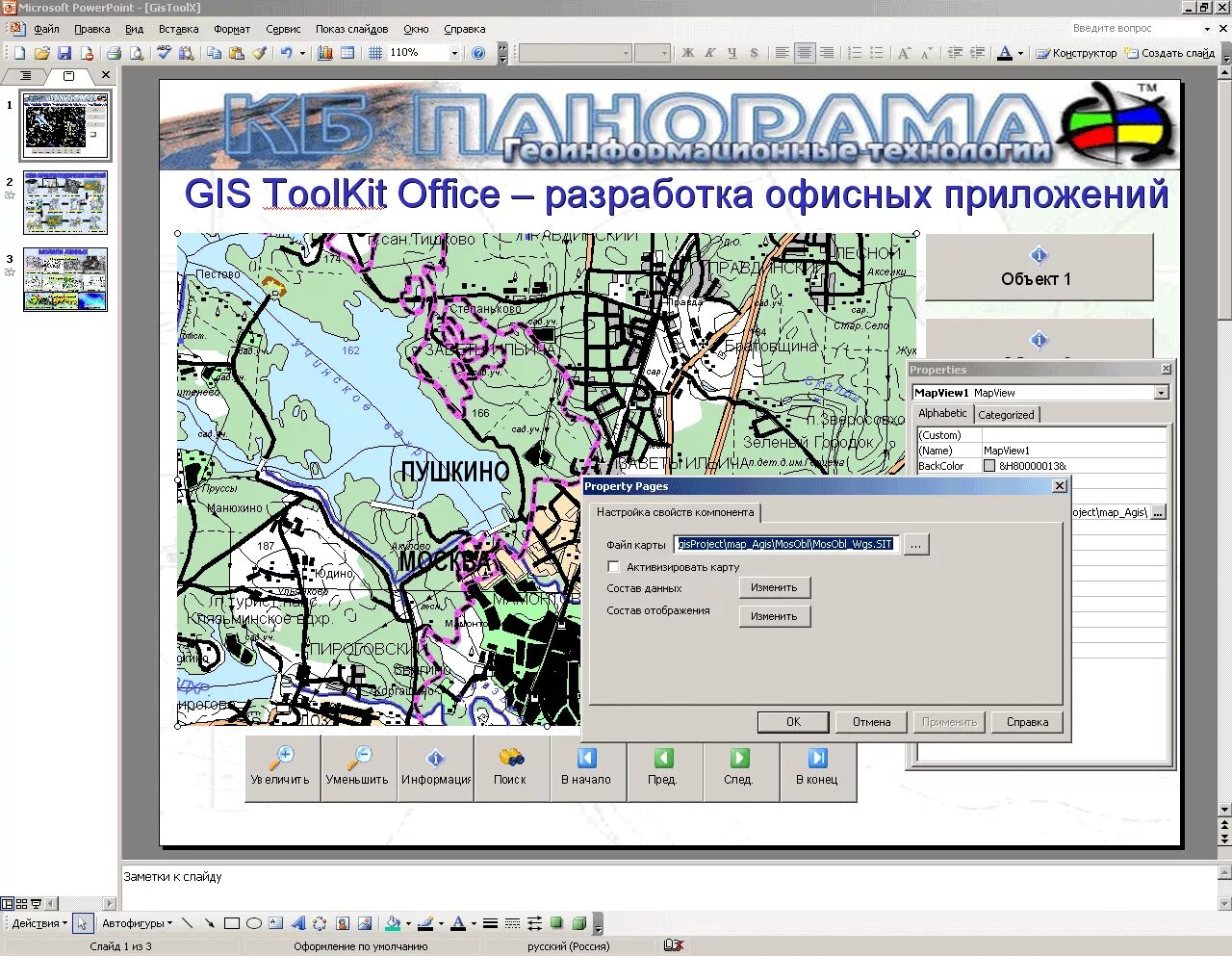Insert Clip Art from drawing toolbar
This screenshot has width=1232, height=956.
(343, 923)
